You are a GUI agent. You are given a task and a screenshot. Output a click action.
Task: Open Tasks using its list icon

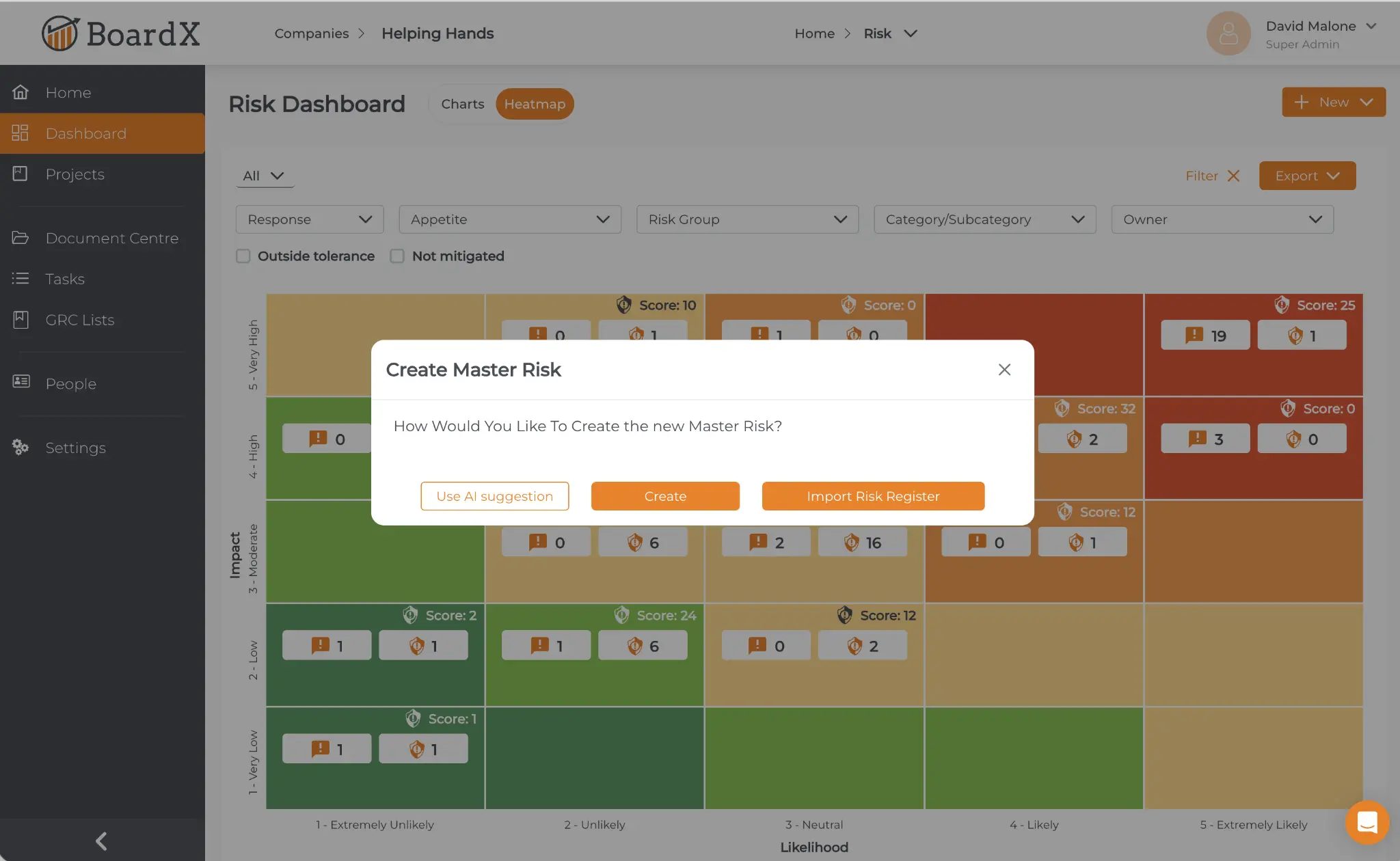click(21, 279)
